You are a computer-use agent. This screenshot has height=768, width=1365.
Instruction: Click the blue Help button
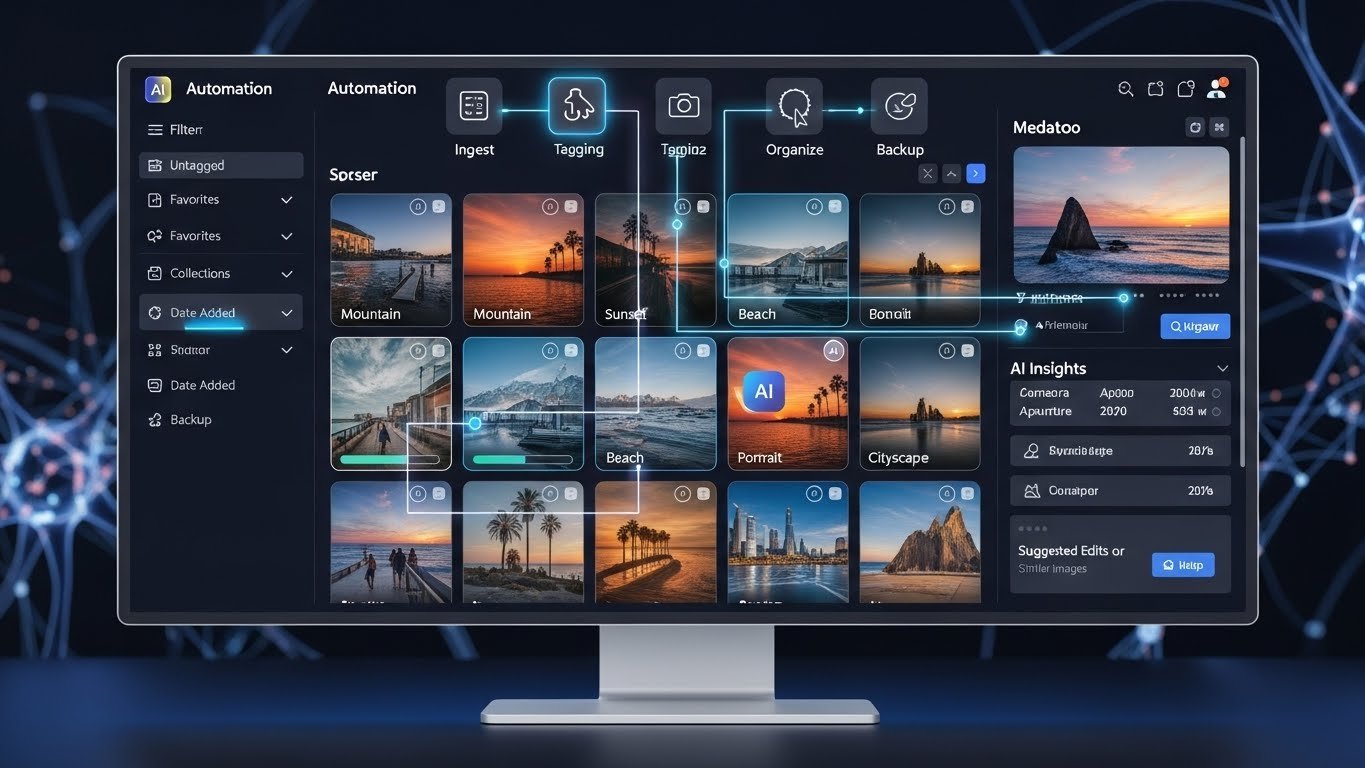(1183, 565)
